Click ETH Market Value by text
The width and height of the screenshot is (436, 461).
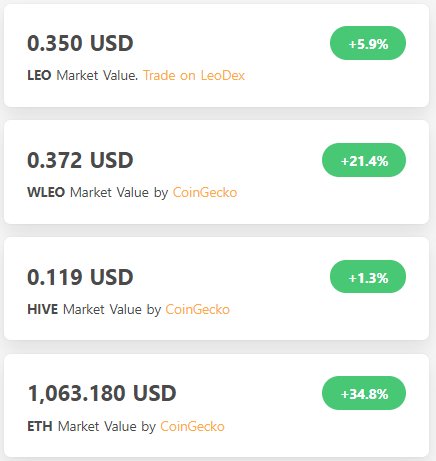click(x=92, y=427)
